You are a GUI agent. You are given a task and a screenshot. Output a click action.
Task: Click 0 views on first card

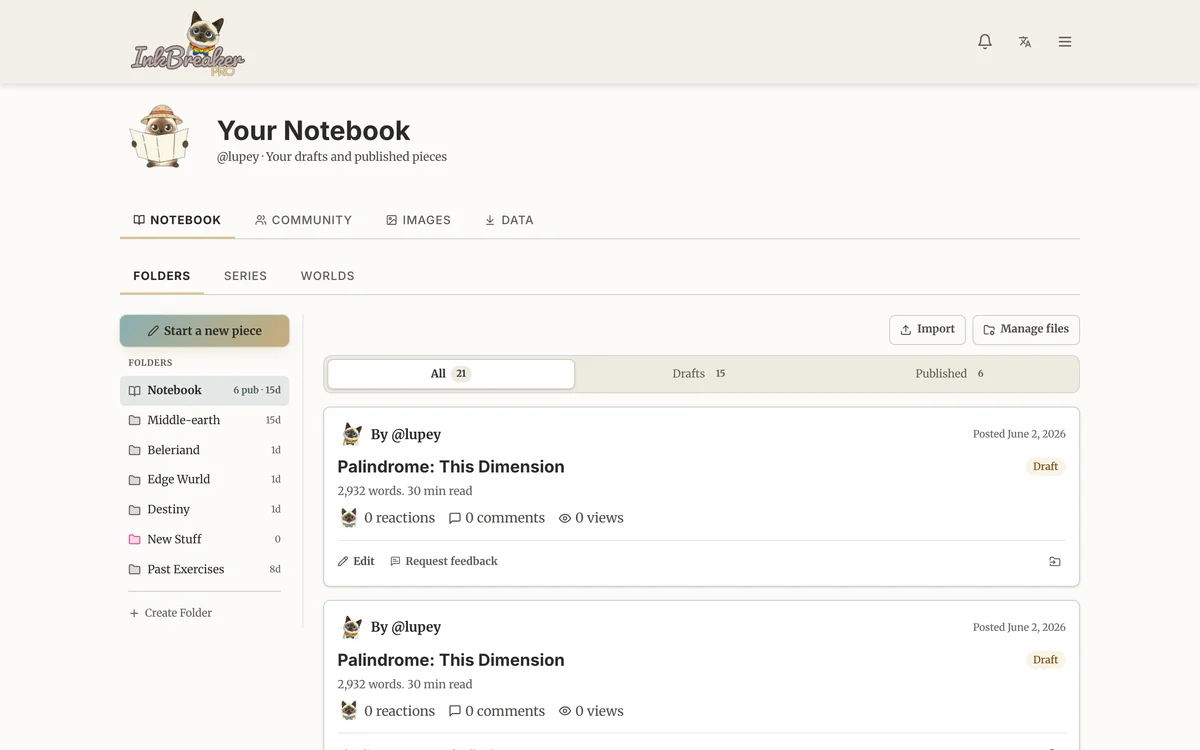pyautogui.click(x=591, y=518)
